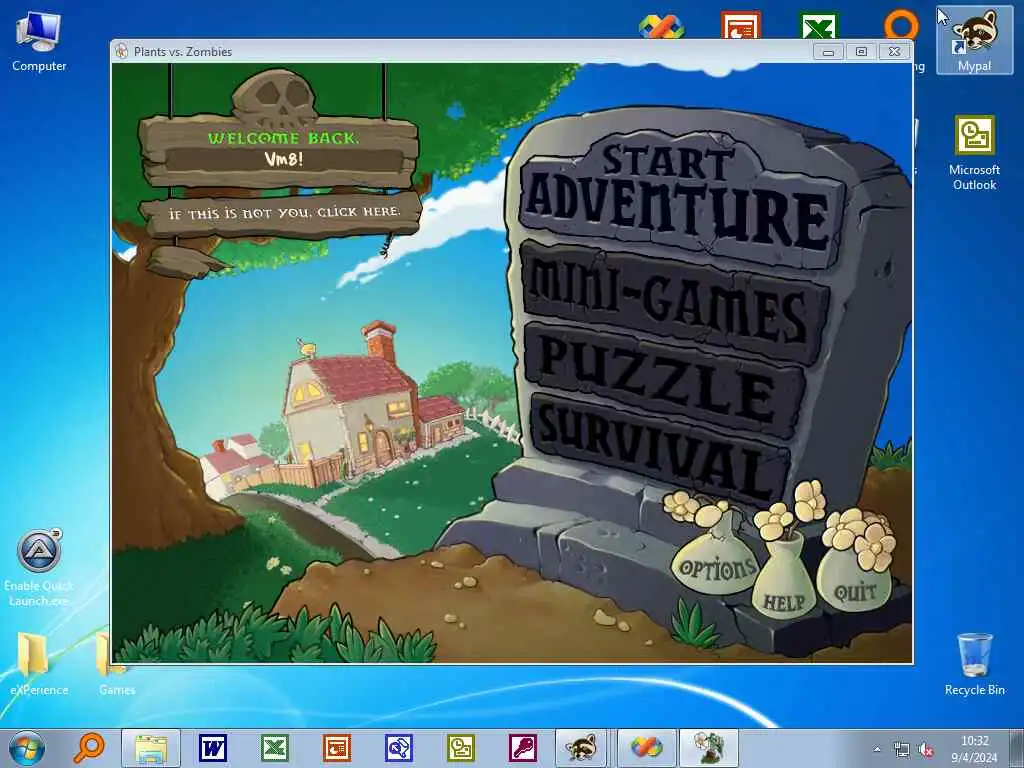
Task: Click the muted volume tray icon
Action: [925, 750]
